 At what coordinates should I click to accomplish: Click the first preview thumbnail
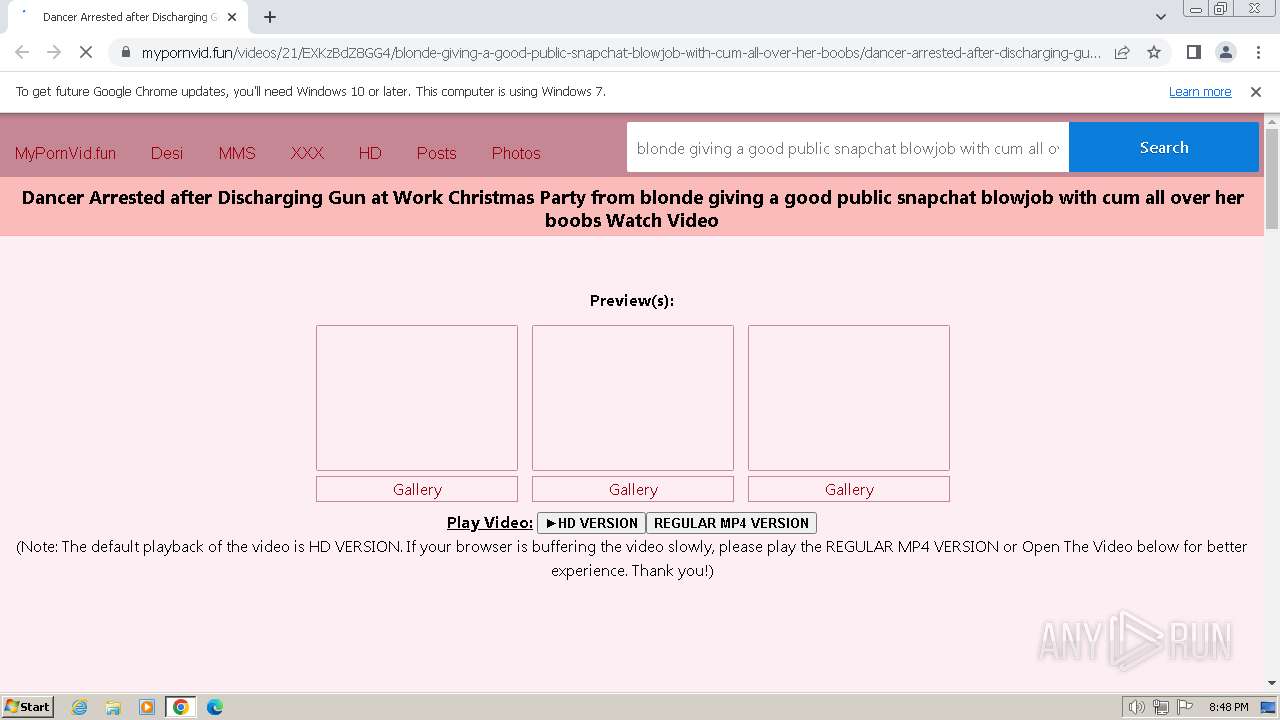417,398
